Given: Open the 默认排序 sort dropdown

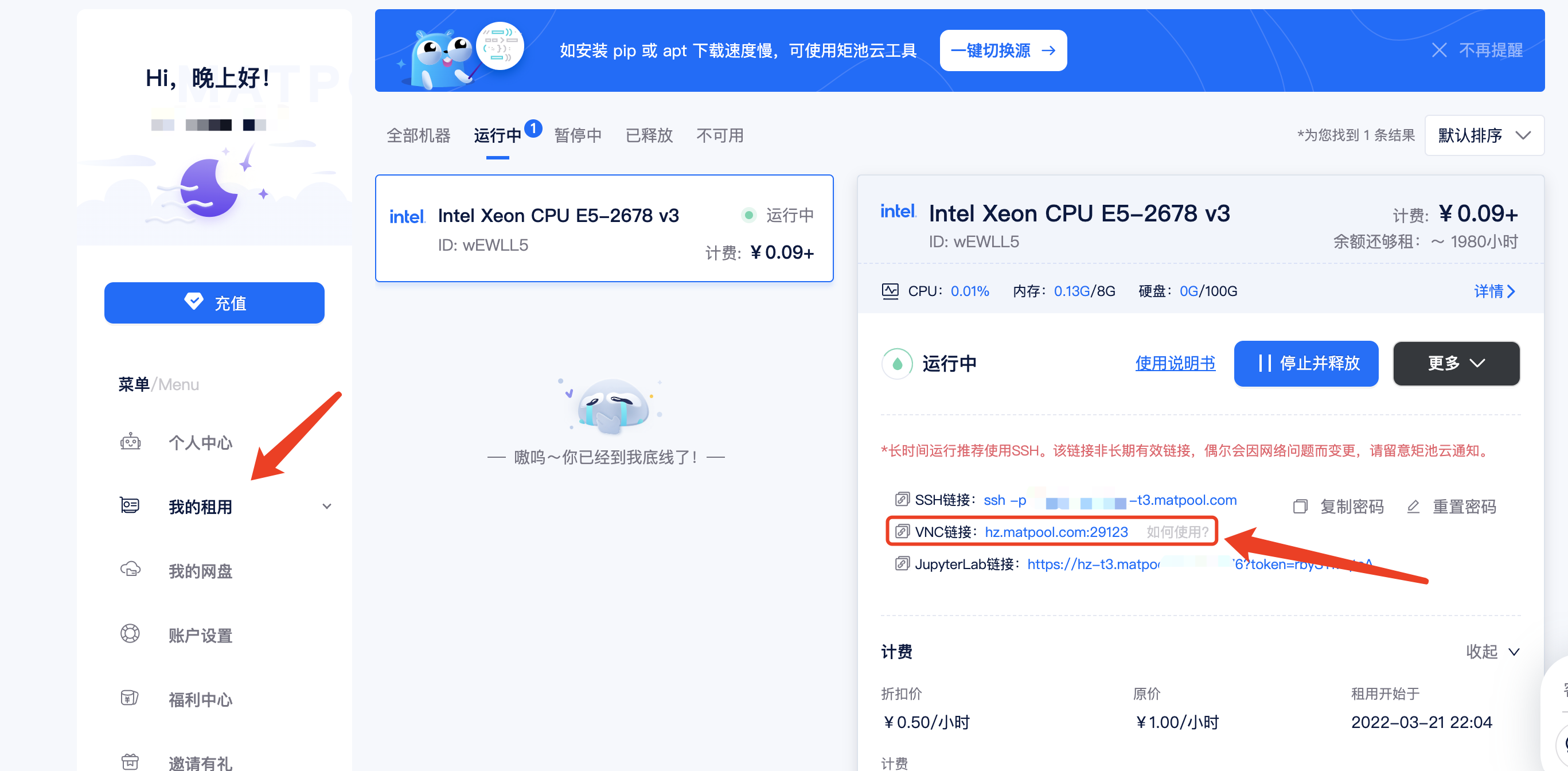Looking at the screenshot, I should (1483, 135).
